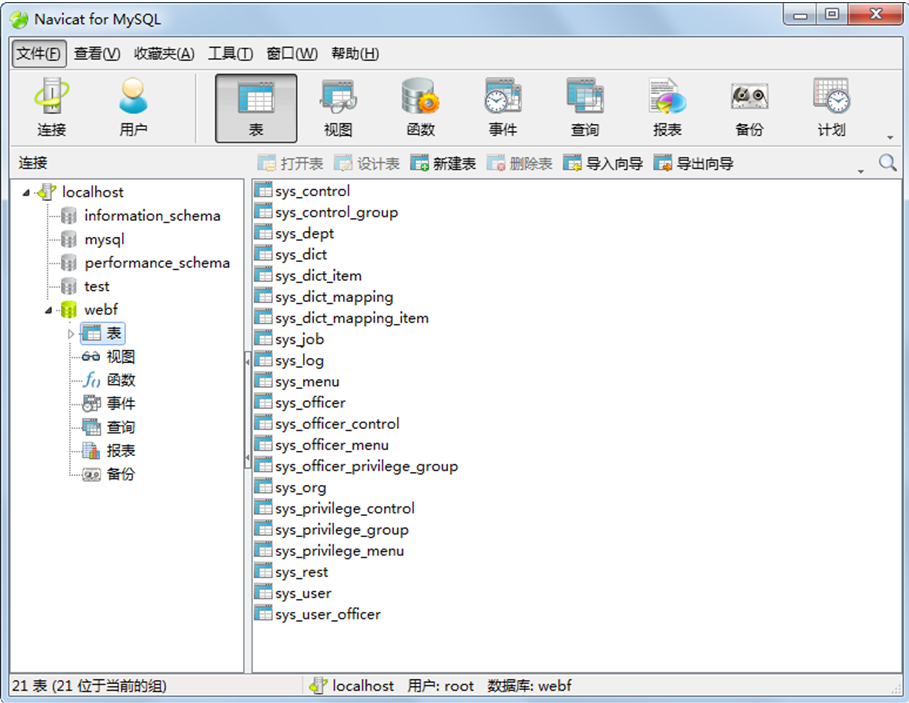Select the sys_job table
This screenshot has height=703, width=909.
coord(289,339)
